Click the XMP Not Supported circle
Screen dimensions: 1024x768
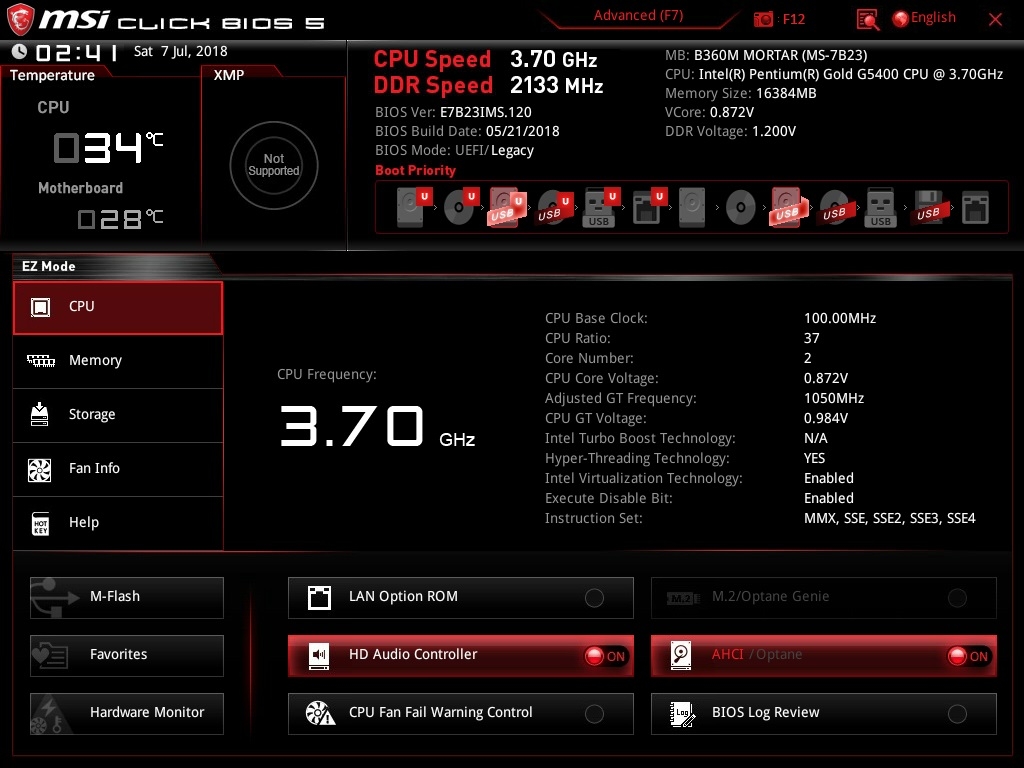click(273, 165)
